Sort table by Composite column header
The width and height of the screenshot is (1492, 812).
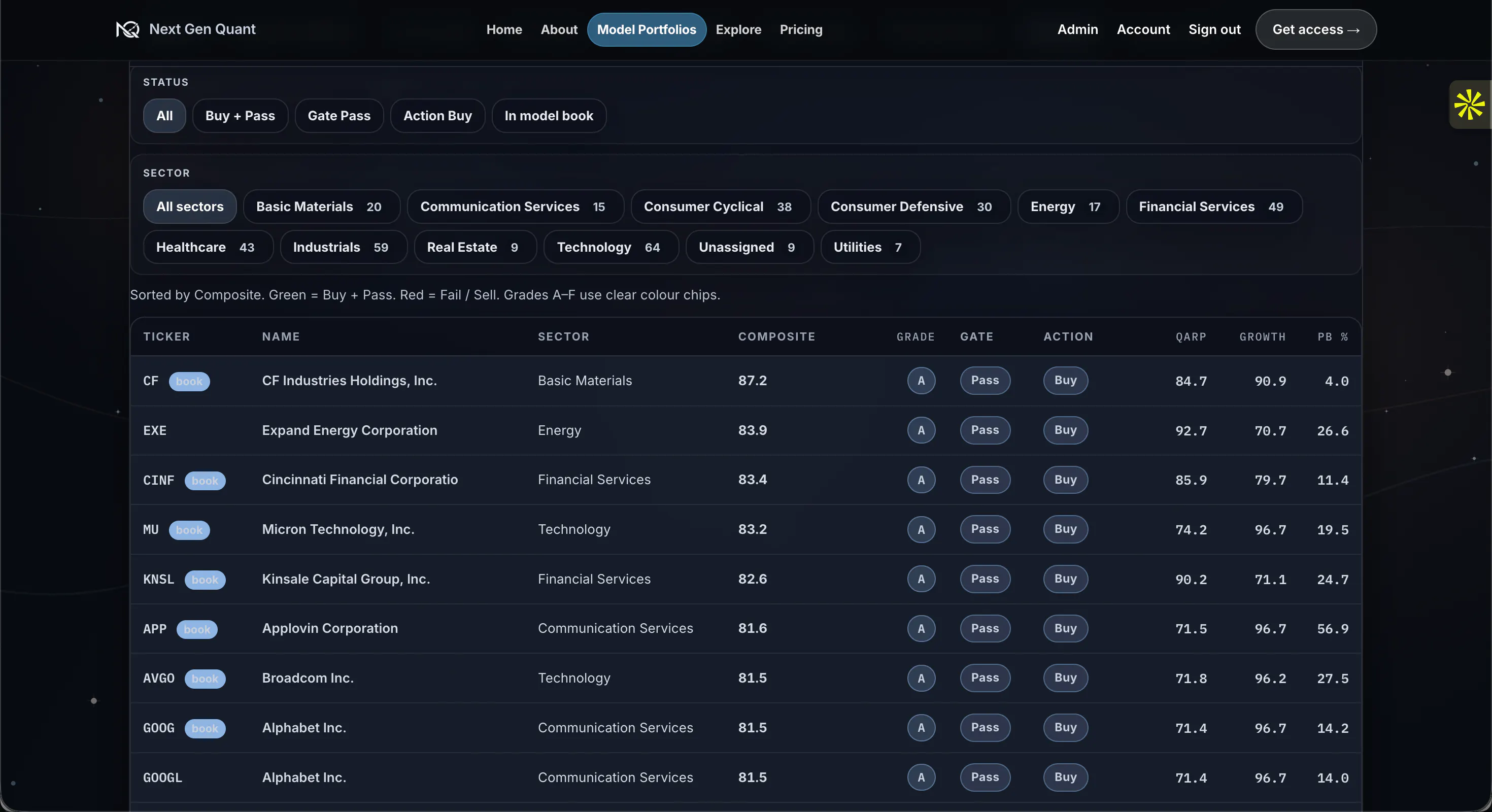[x=776, y=336]
